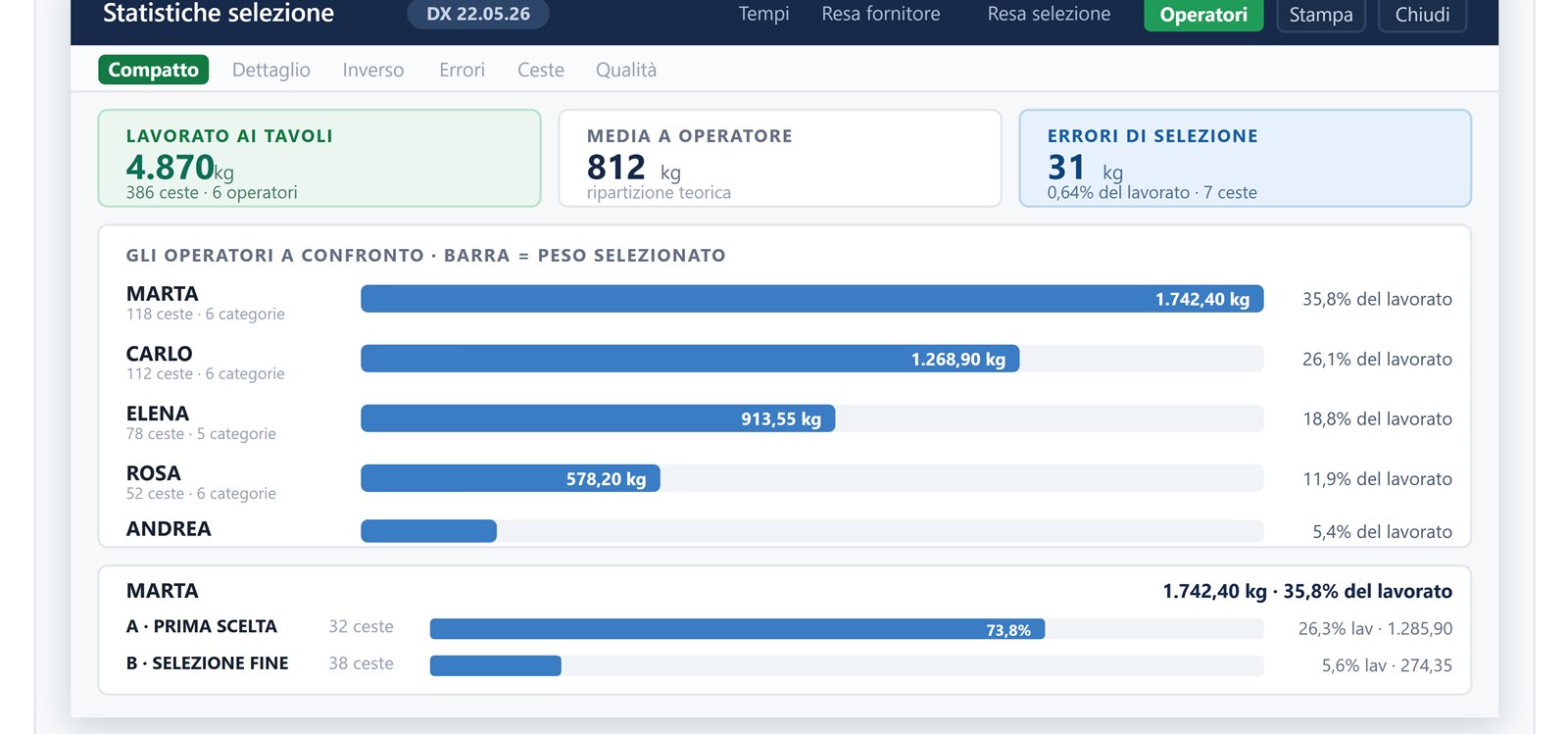Click the Lavorato ai tavoli card
1568x734 pixels.
319,158
